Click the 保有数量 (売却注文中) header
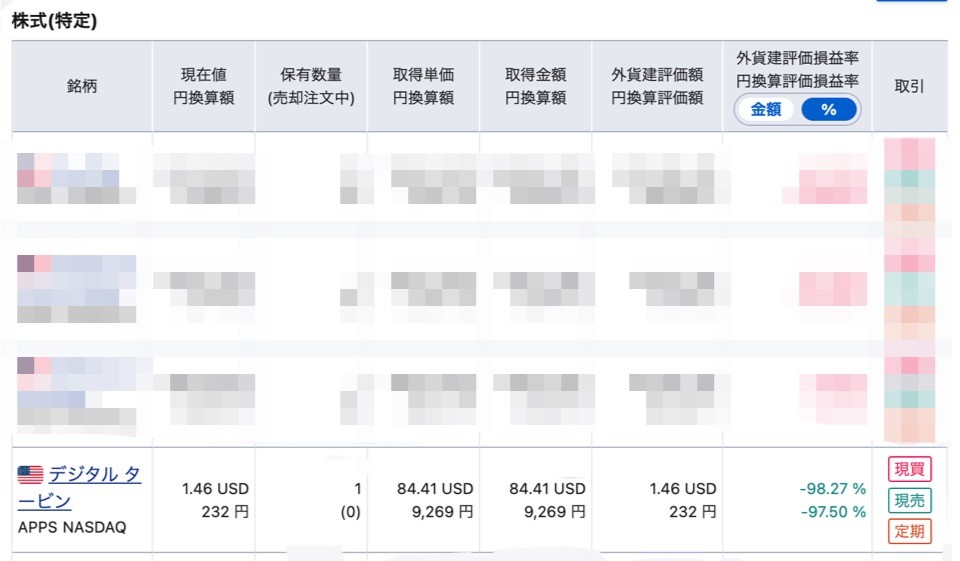The width and height of the screenshot is (960, 561). (311, 86)
